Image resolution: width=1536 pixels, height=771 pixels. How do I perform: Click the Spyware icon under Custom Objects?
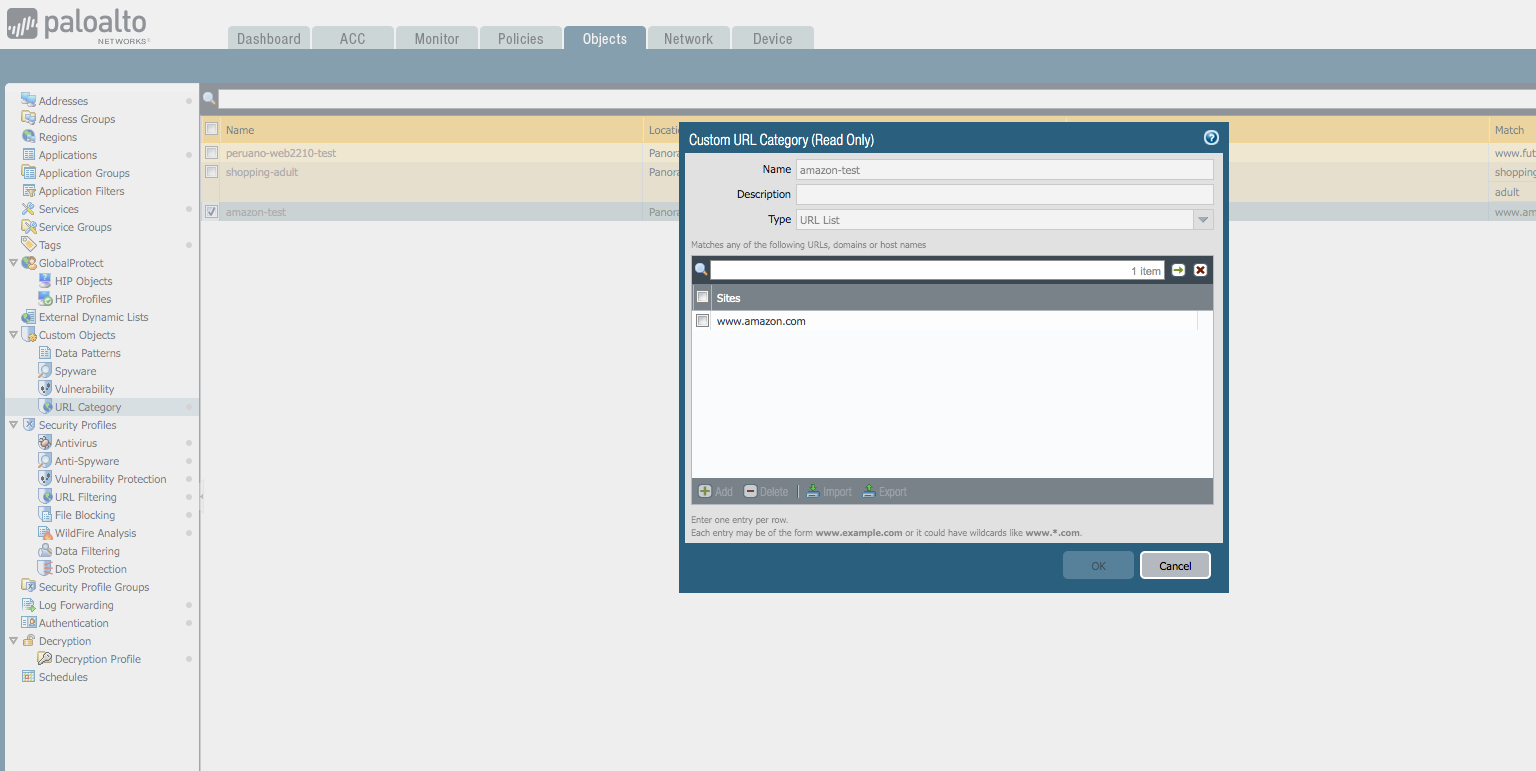pyautogui.click(x=45, y=370)
